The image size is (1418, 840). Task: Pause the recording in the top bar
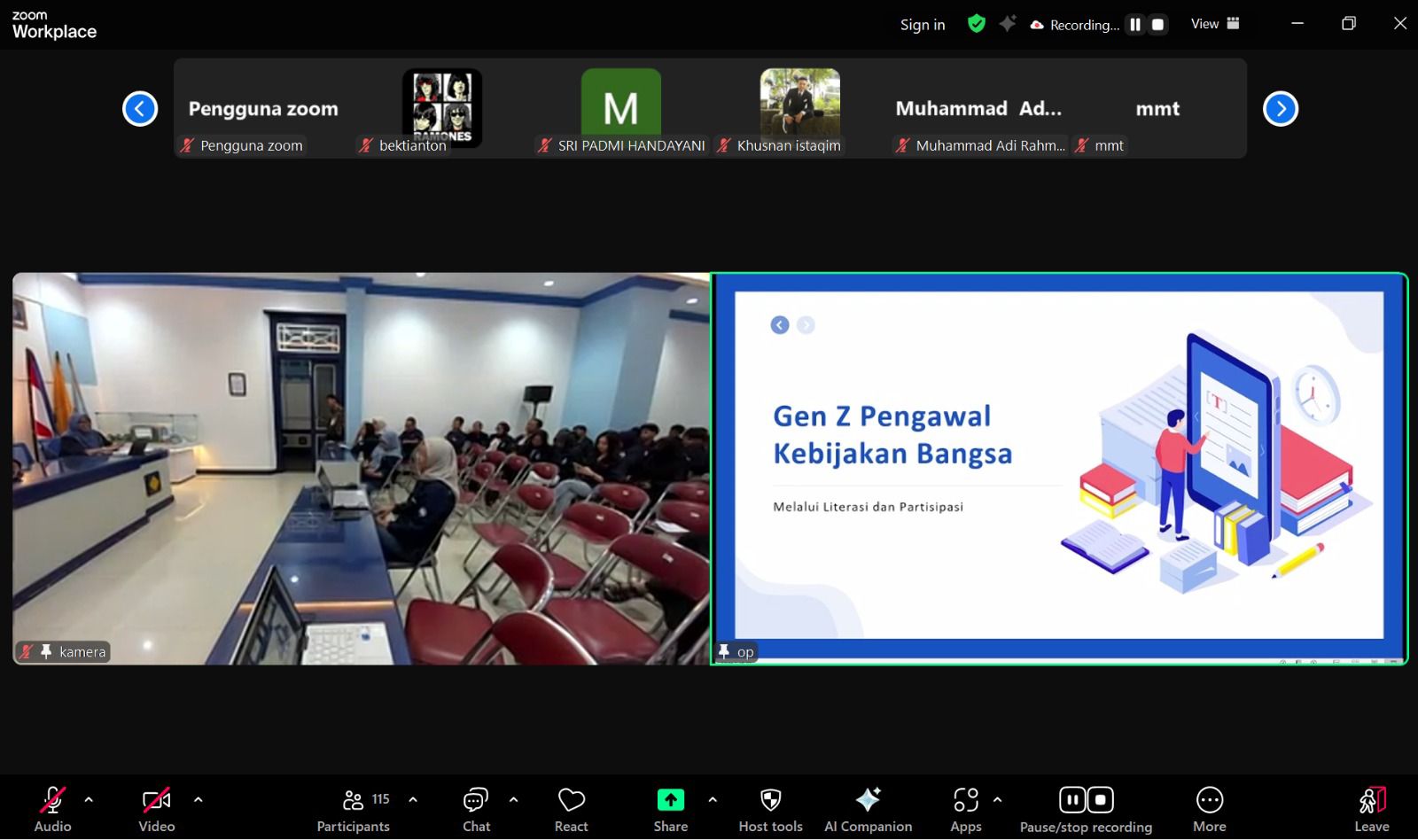pos(1135,25)
